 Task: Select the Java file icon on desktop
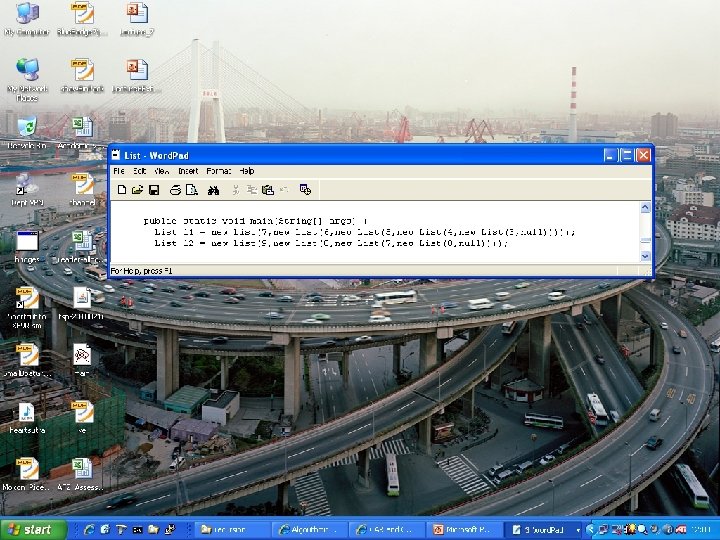[x=83, y=303]
